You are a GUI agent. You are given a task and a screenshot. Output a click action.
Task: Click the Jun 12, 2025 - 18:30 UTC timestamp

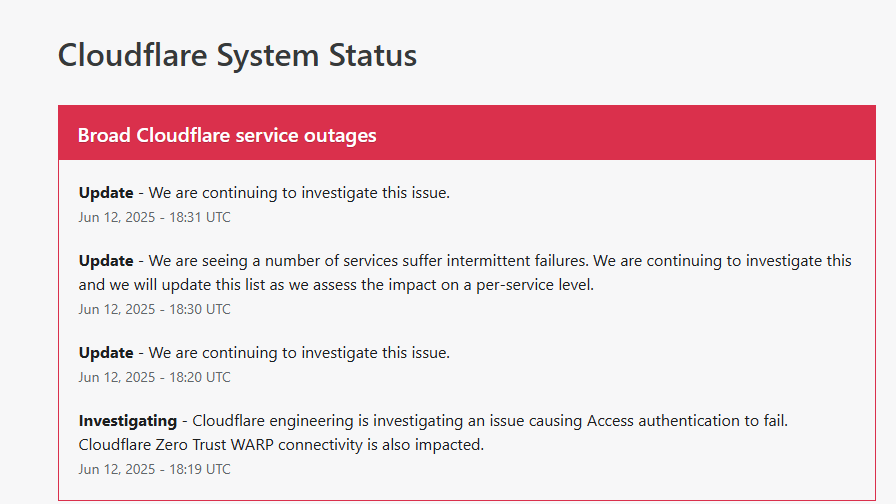tap(154, 309)
